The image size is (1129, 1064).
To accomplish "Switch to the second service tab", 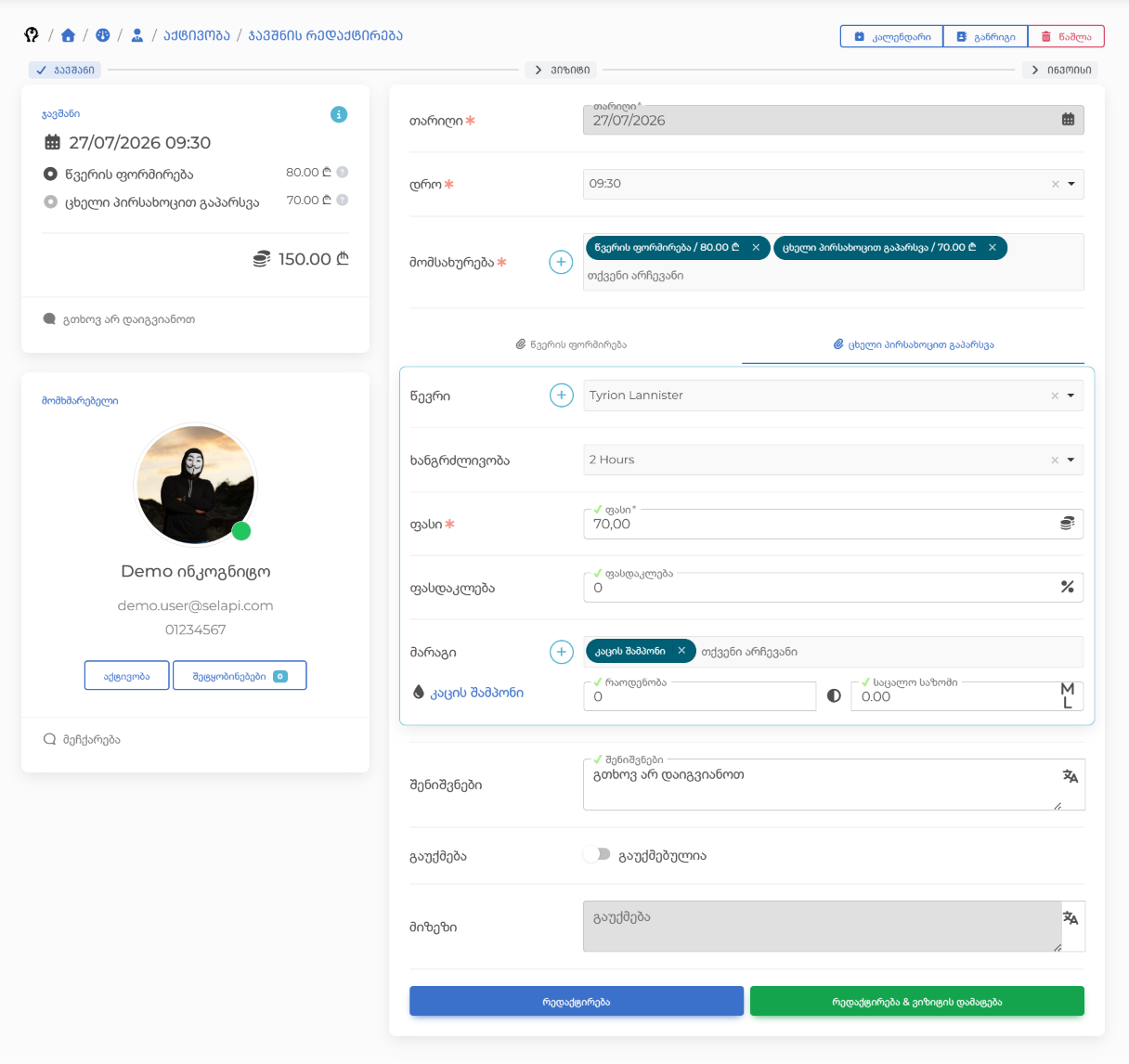I will click(914, 344).
